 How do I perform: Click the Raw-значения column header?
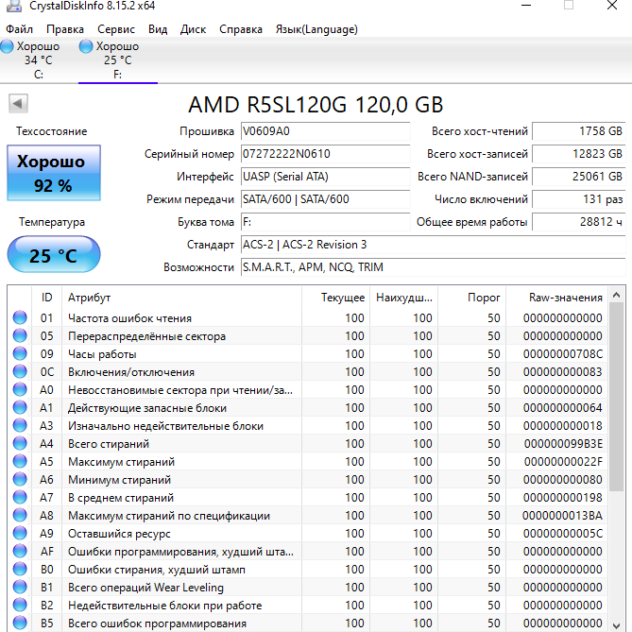[x=557, y=297]
